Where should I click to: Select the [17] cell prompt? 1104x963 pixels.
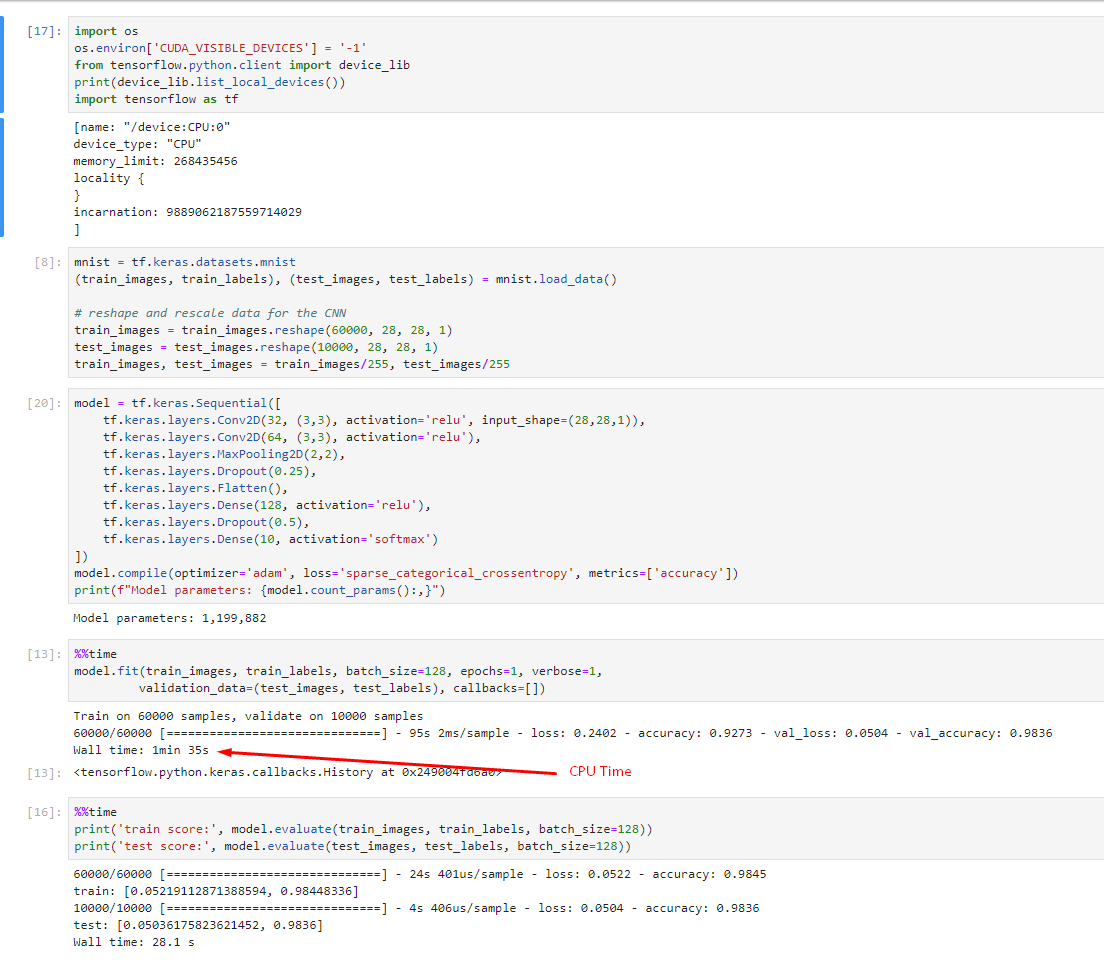44,31
